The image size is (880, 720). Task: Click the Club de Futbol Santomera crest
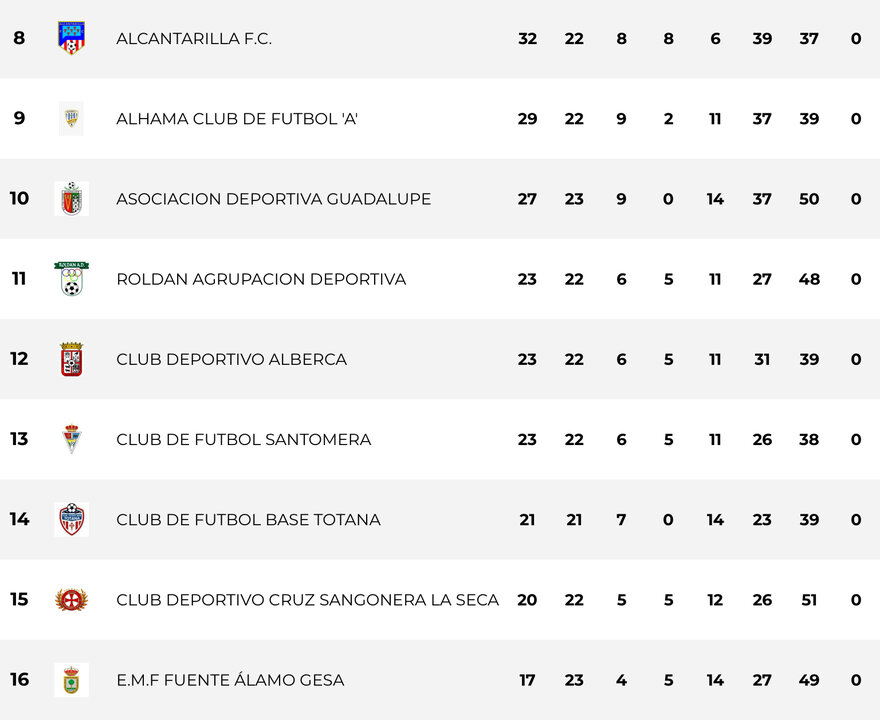click(x=71, y=439)
